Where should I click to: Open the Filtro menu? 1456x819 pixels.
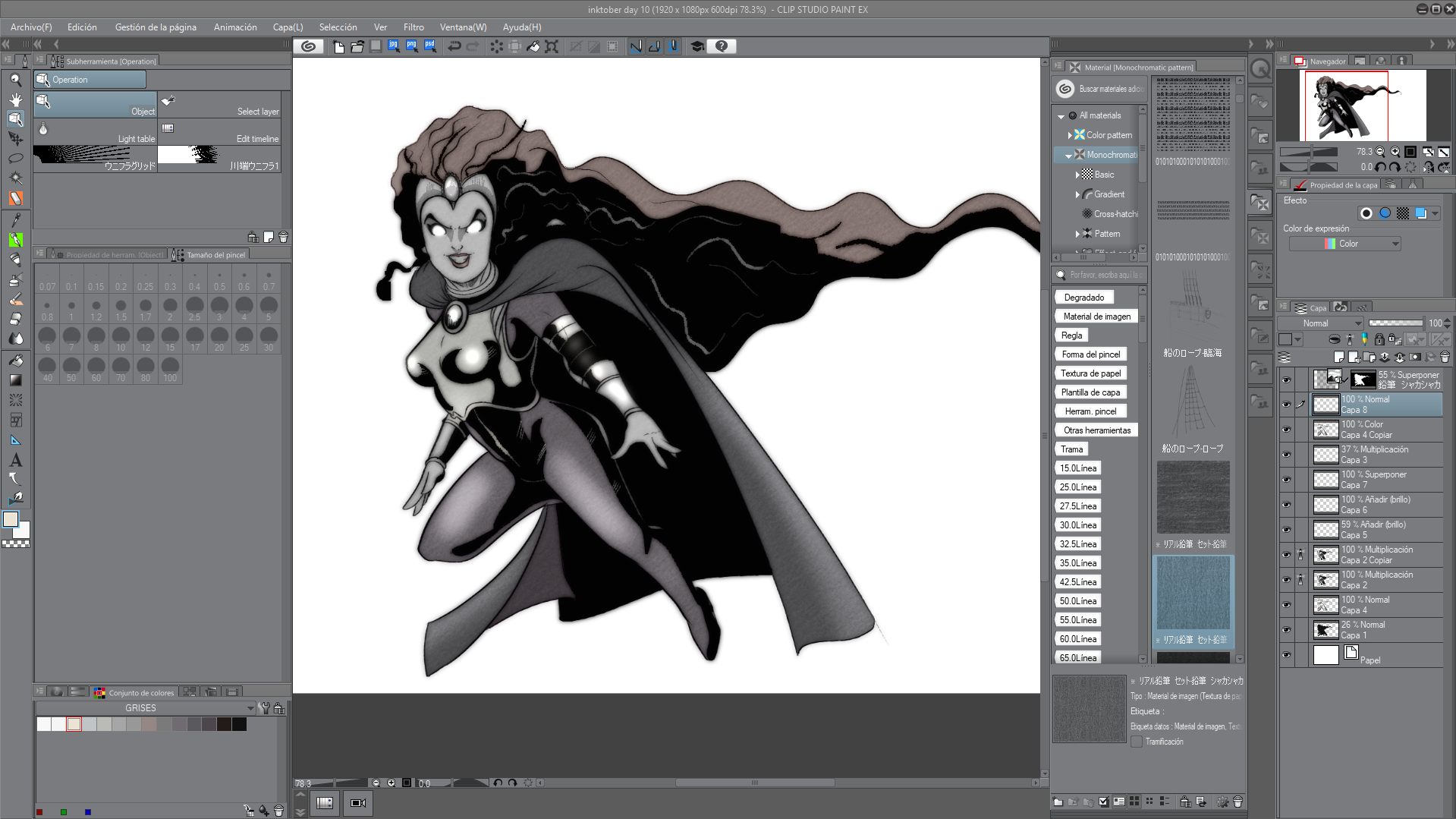414,27
